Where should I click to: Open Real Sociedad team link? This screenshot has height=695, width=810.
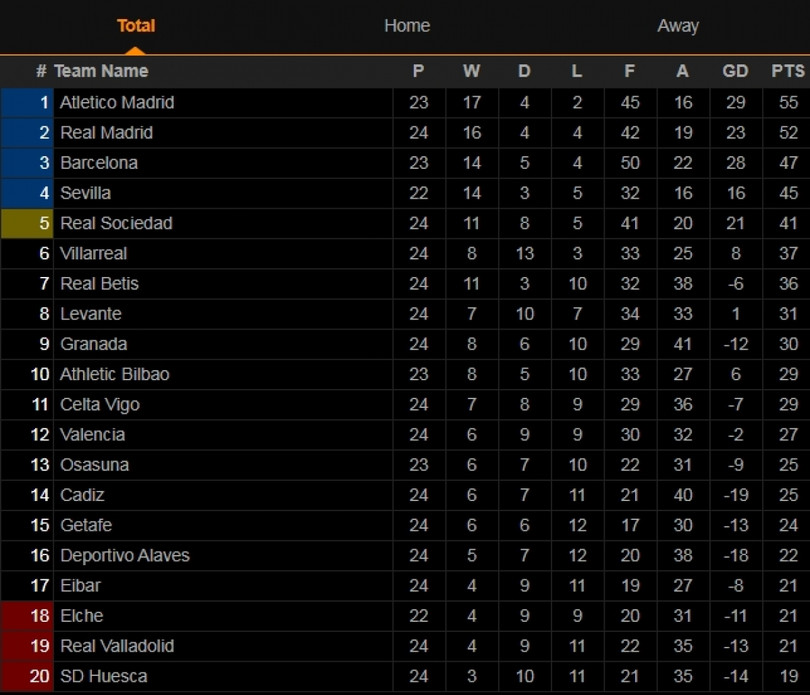(x=116, y=223)
